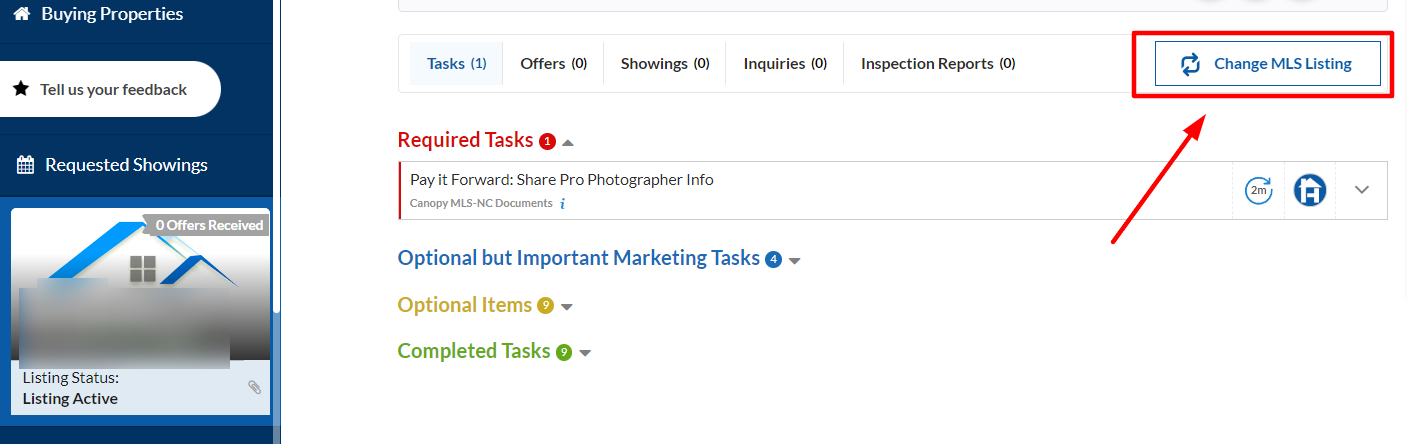Click the info icon beside Canopy MLS-NC Documents
Image resolution: width=1407 pixels, height=444 pixels.
click(563, 204)
